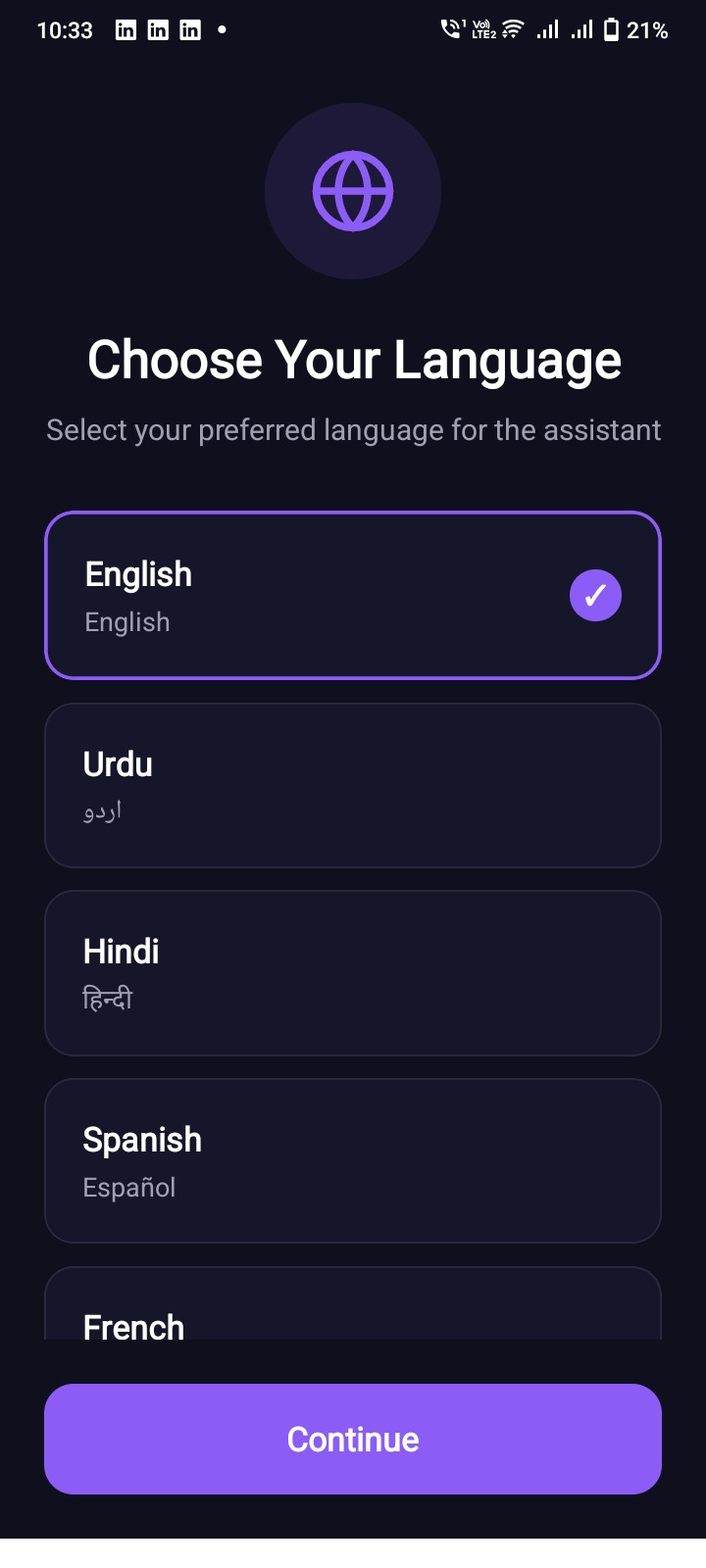
Task: Pick Spanish (Español) from the list
Action: click(x=353, y=1161)
